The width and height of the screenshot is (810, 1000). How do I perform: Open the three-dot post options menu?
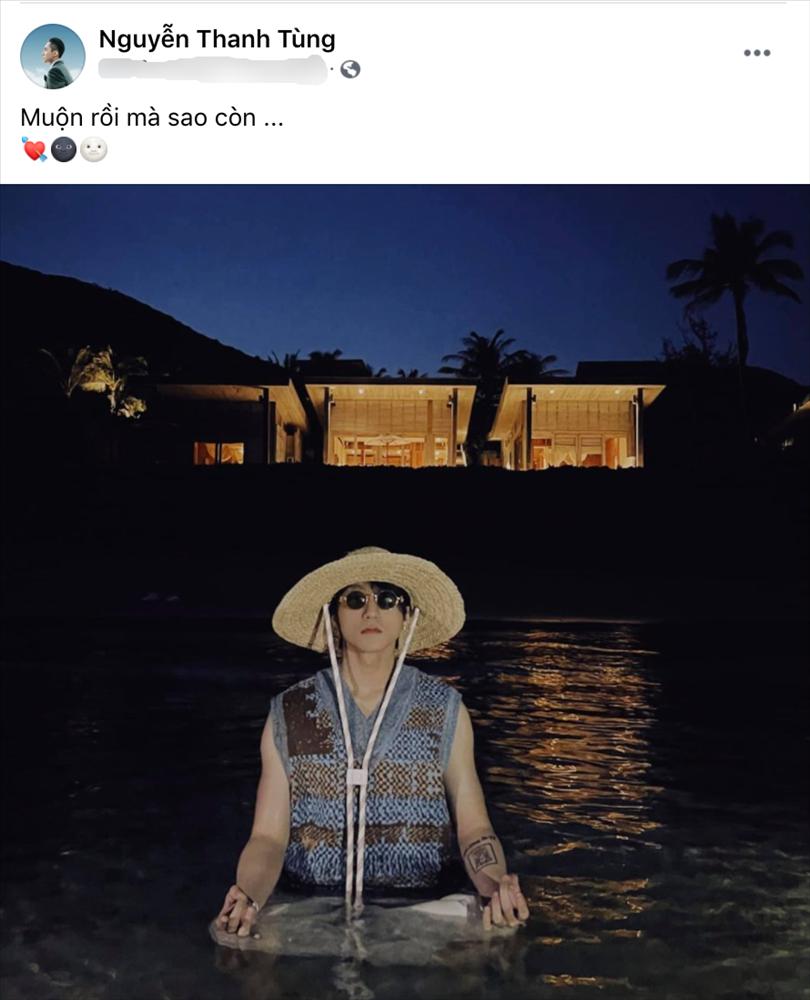(x=756, y=53)
